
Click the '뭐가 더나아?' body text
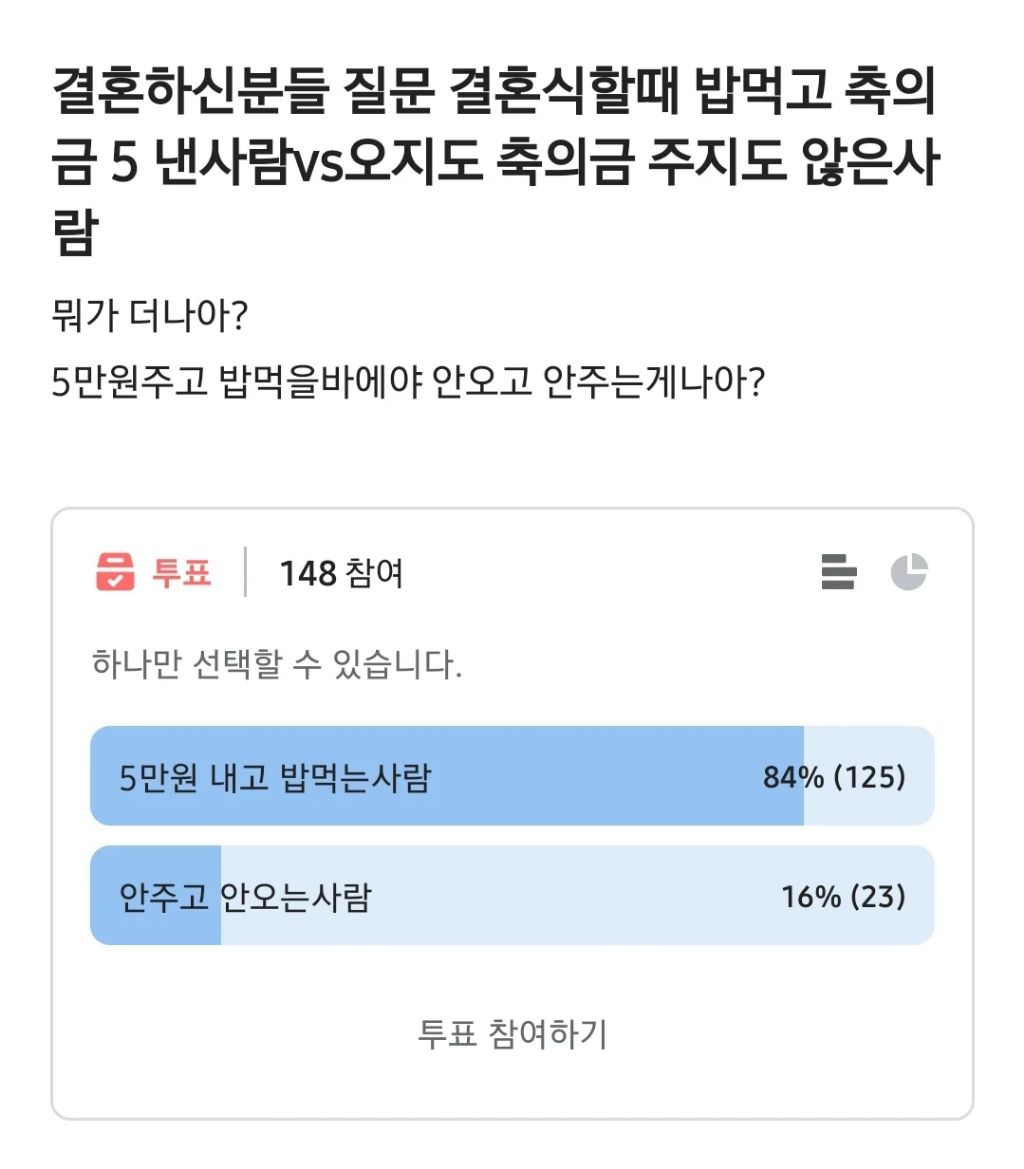click(150, 318)
